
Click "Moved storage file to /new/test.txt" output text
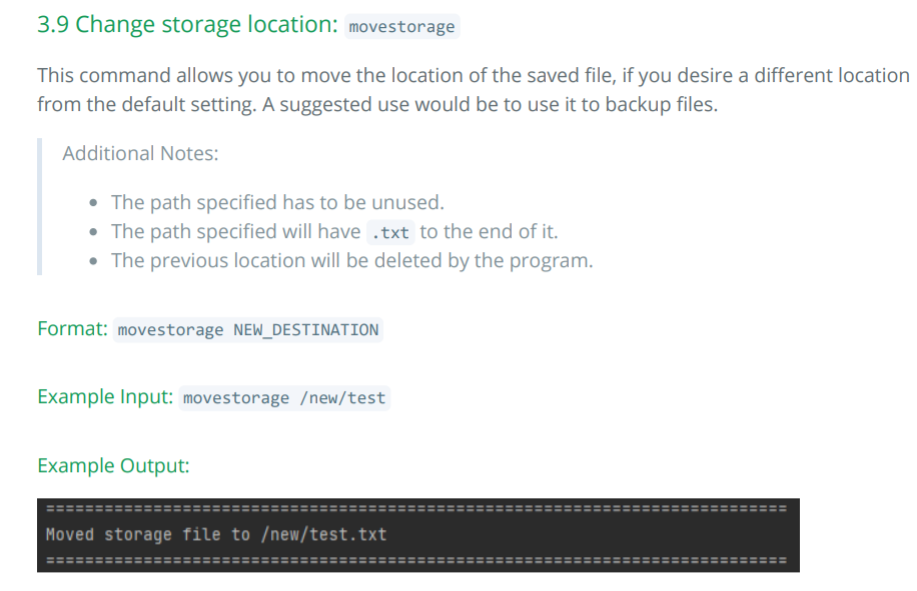[216, 534]
